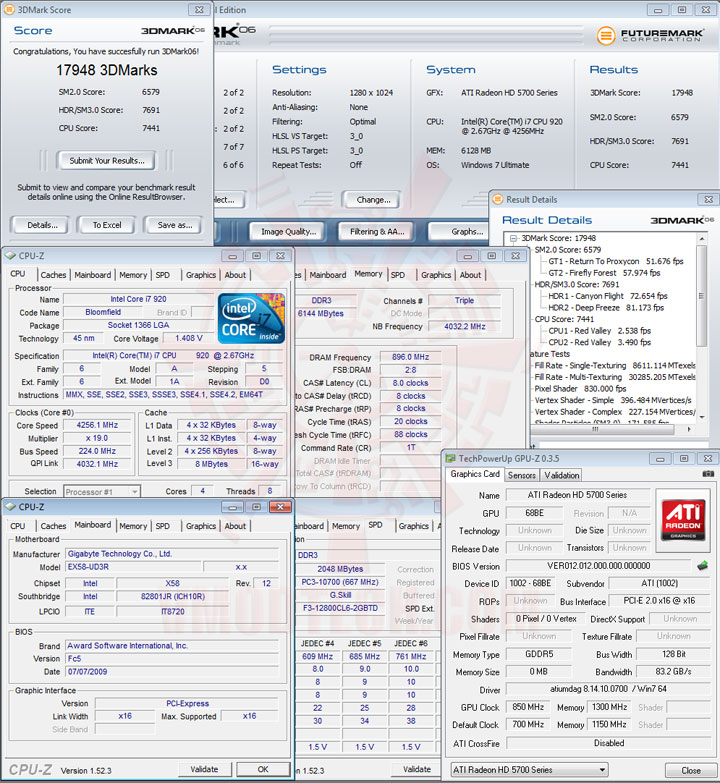
Task: Click the BIOS Version field in GPU-Z
Action: coord(599,566)
